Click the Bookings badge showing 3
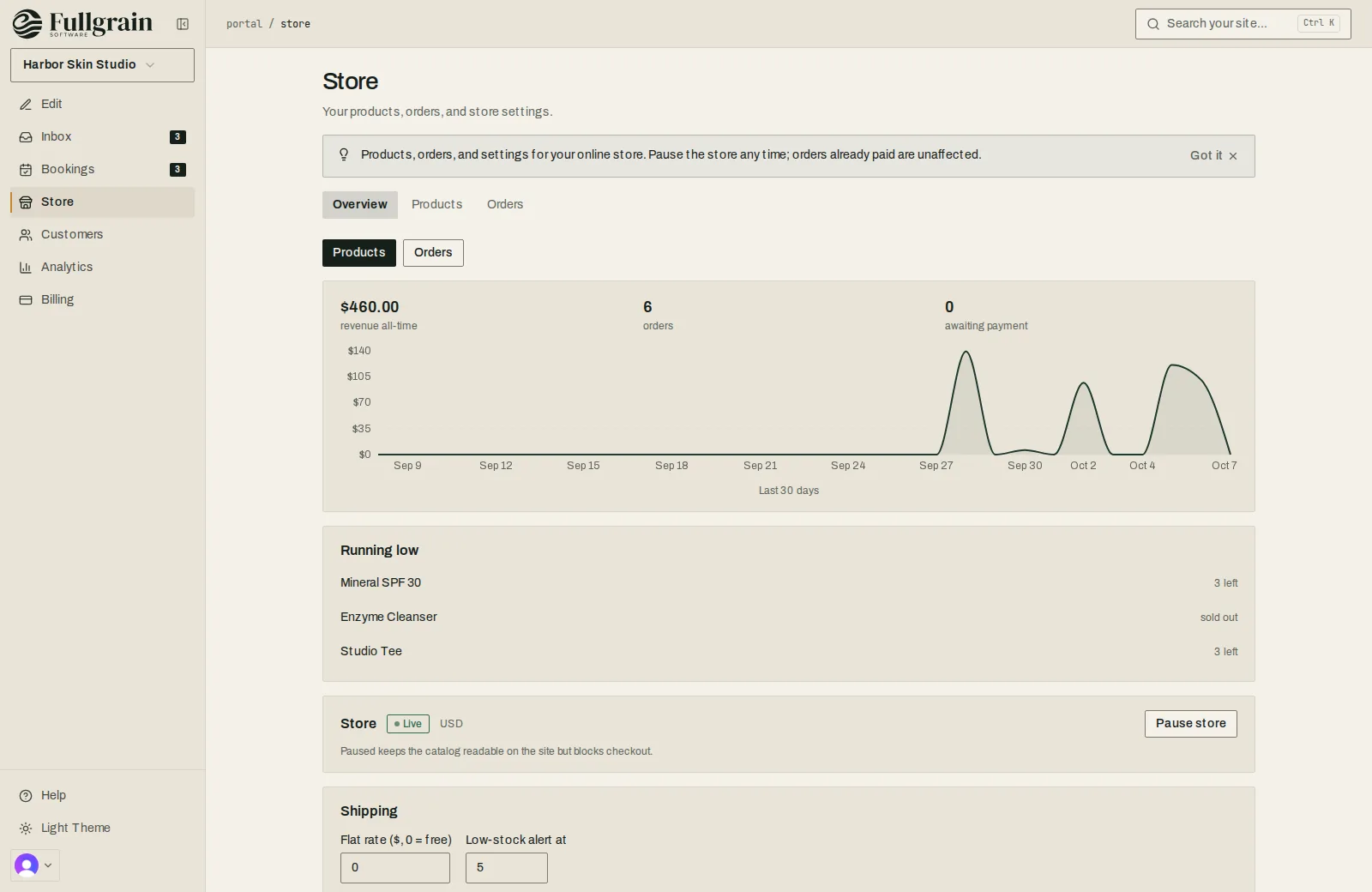The width and height of the screenshot is (1372, 892). coord(178,170)
